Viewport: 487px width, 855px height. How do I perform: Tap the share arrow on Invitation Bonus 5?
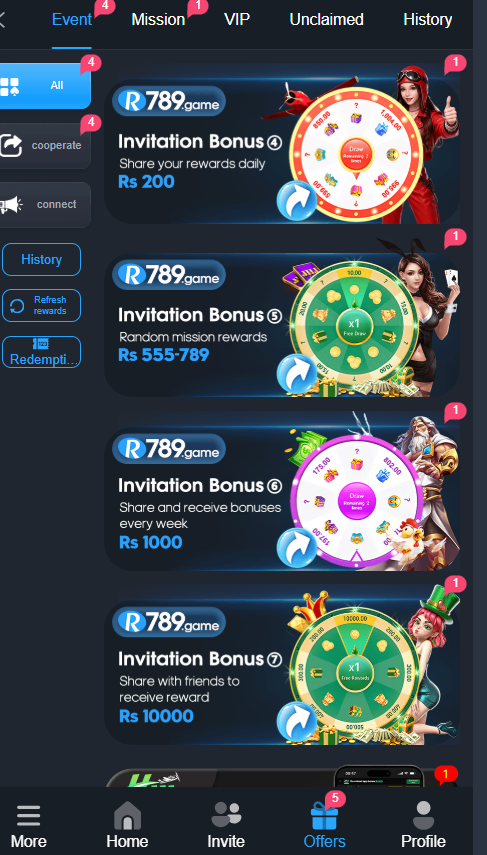(x=297, y=374)
